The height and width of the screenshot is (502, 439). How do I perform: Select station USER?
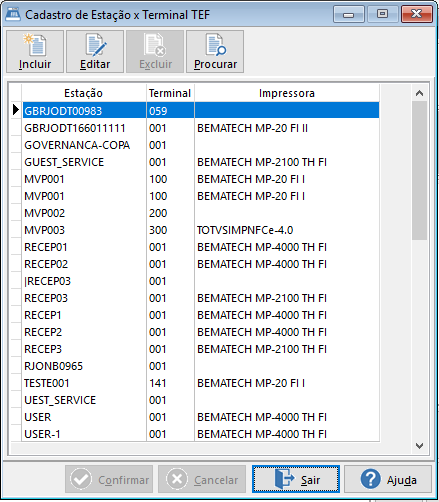pyautogui.click(x=84, y=417)
